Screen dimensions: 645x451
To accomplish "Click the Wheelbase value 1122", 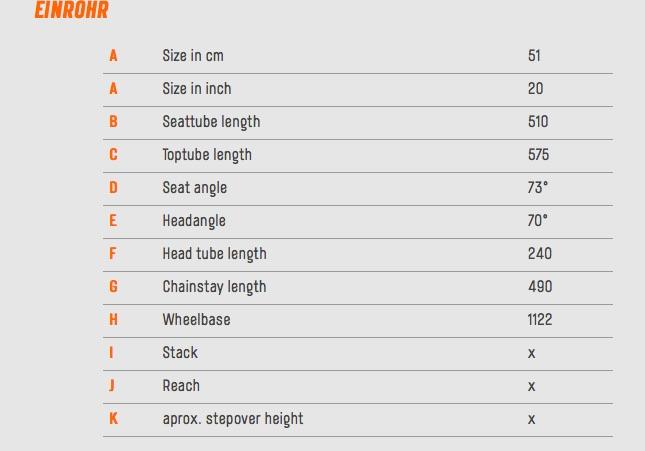I will click(540, 319).
